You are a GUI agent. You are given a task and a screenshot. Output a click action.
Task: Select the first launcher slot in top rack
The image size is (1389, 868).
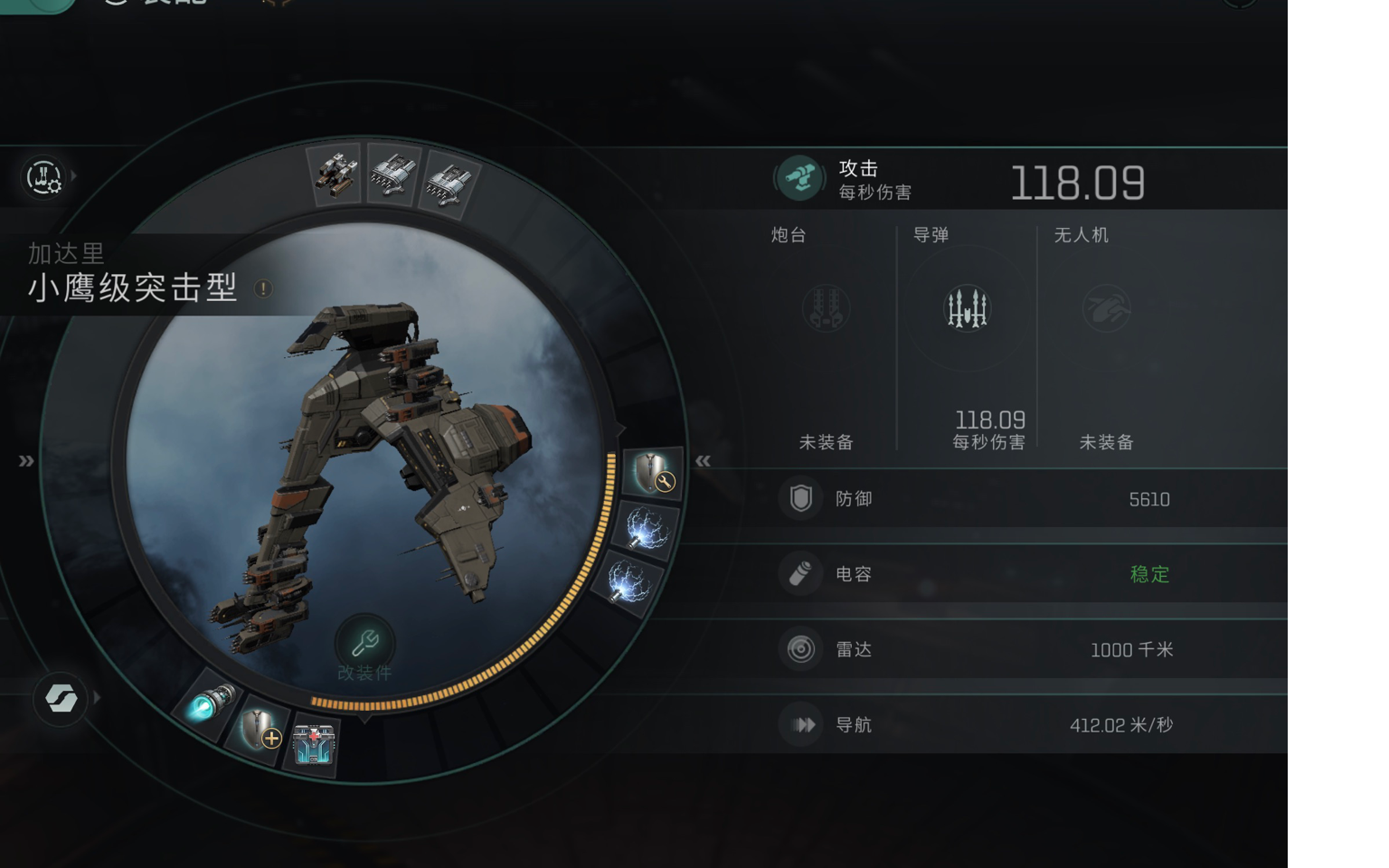pos(336,174)
